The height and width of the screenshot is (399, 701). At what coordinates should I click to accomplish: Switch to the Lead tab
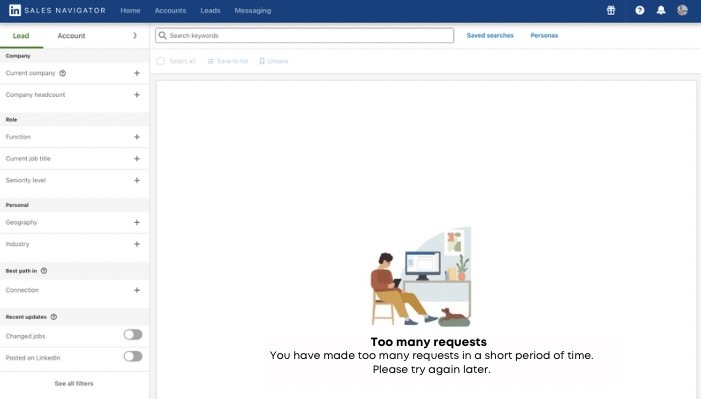(x=21, y=35)
